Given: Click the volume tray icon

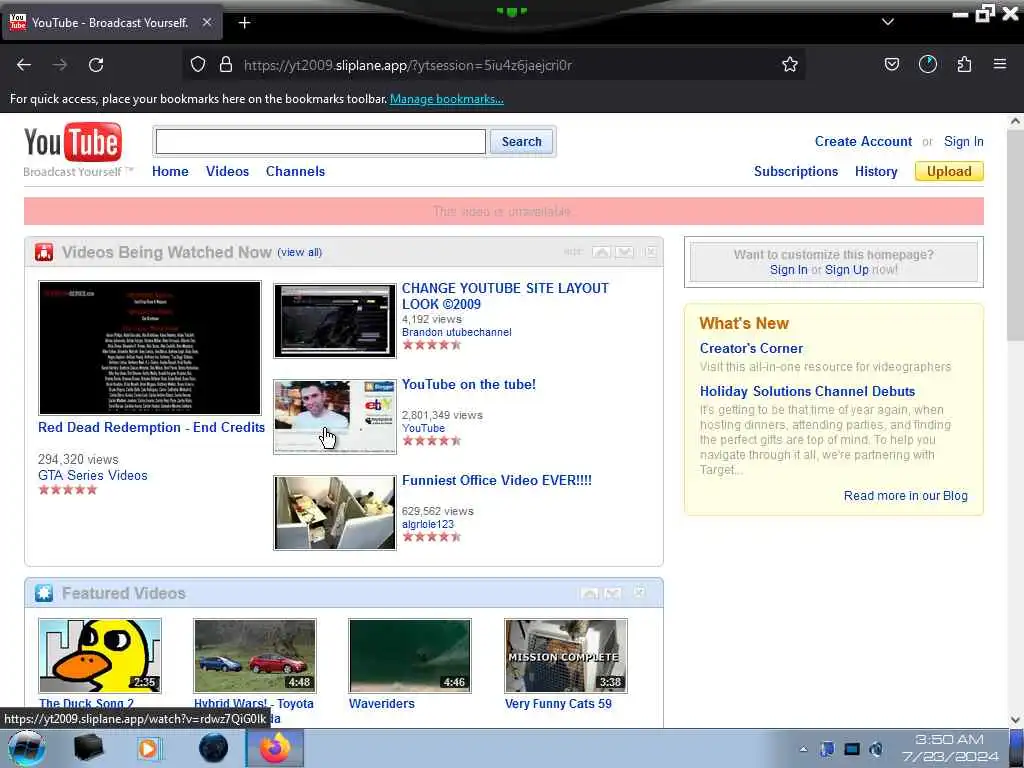Looking at the screenshot, I should tap(876, 749).
